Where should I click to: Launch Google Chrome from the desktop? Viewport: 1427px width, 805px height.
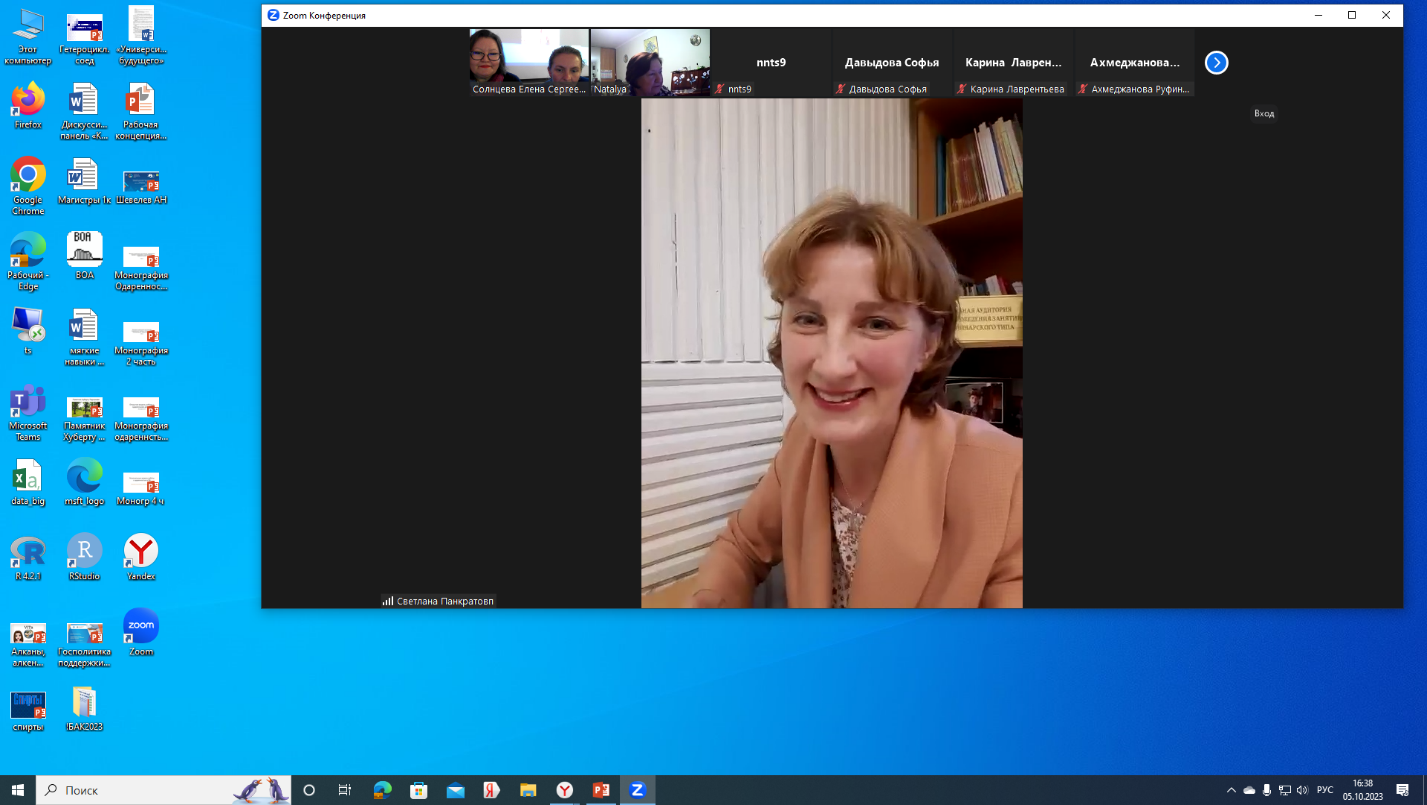pos(28,186)
